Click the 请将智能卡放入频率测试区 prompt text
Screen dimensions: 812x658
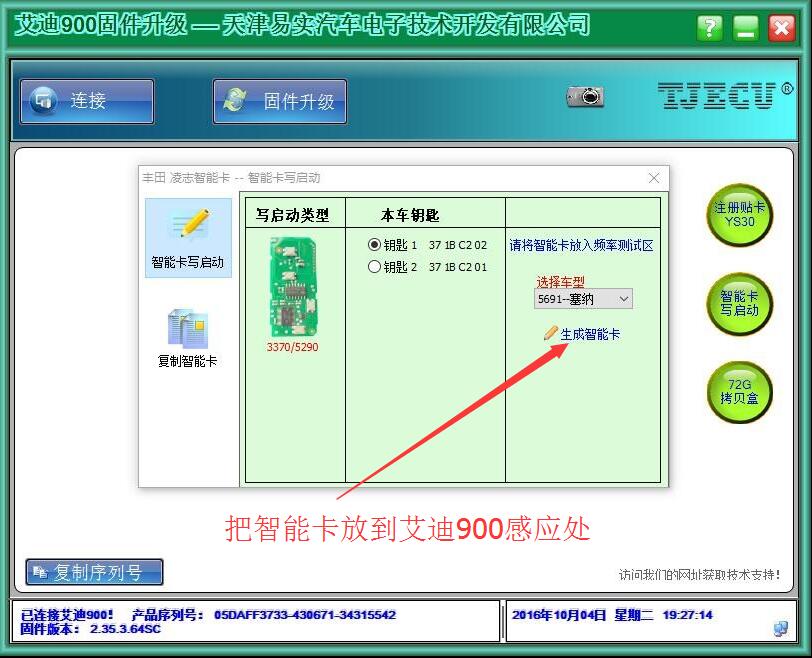pos(582,245)
